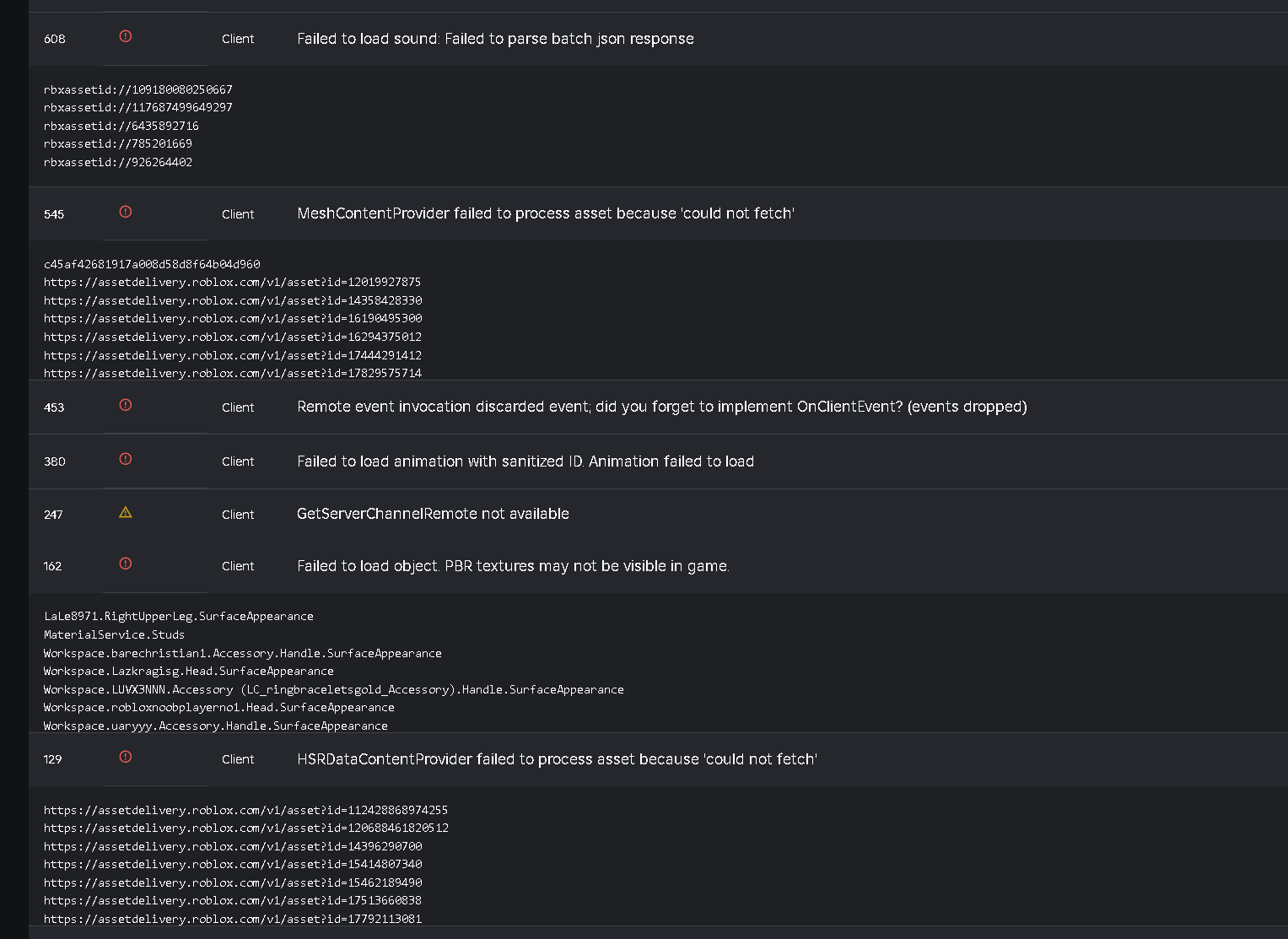Screen dimensions: 1288x939
Task: Click the Client label on the 247 row
Action: click(238, 515)
